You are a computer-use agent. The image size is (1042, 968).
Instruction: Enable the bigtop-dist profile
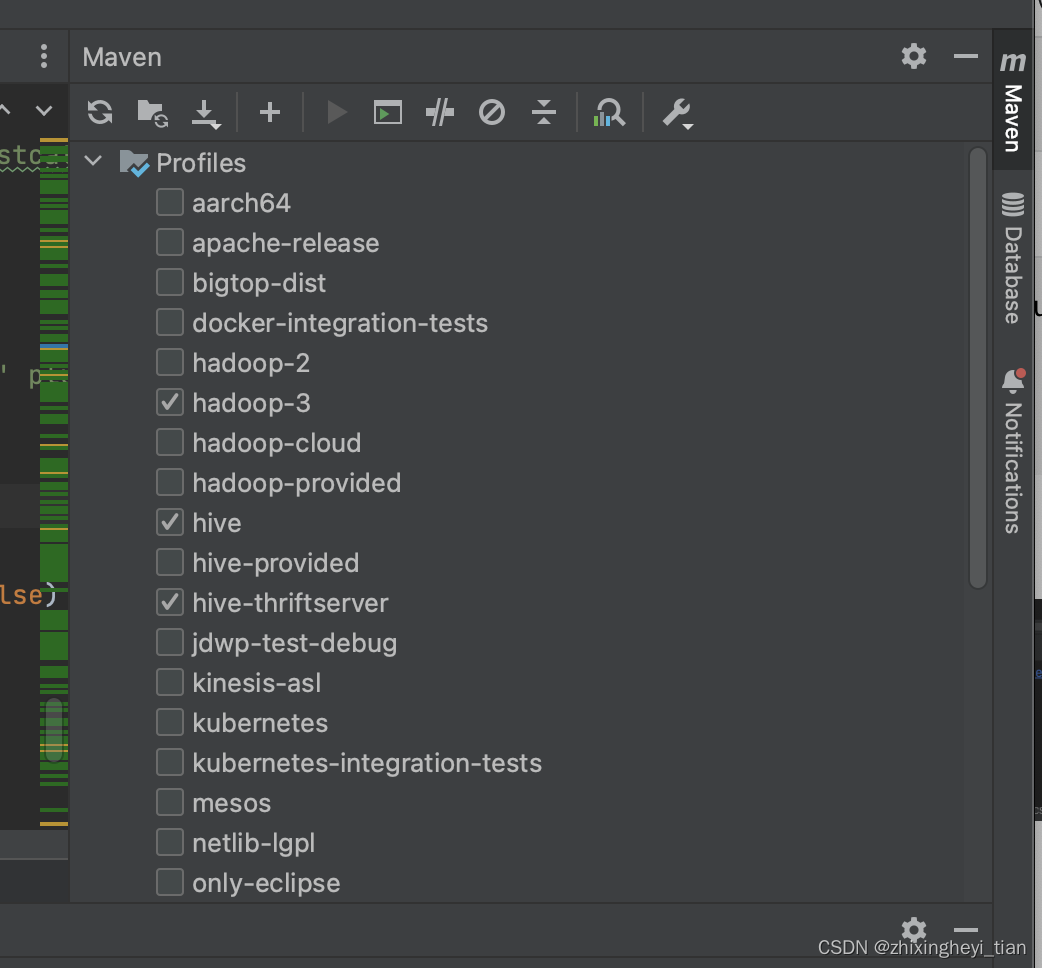[x=170, y=282]
